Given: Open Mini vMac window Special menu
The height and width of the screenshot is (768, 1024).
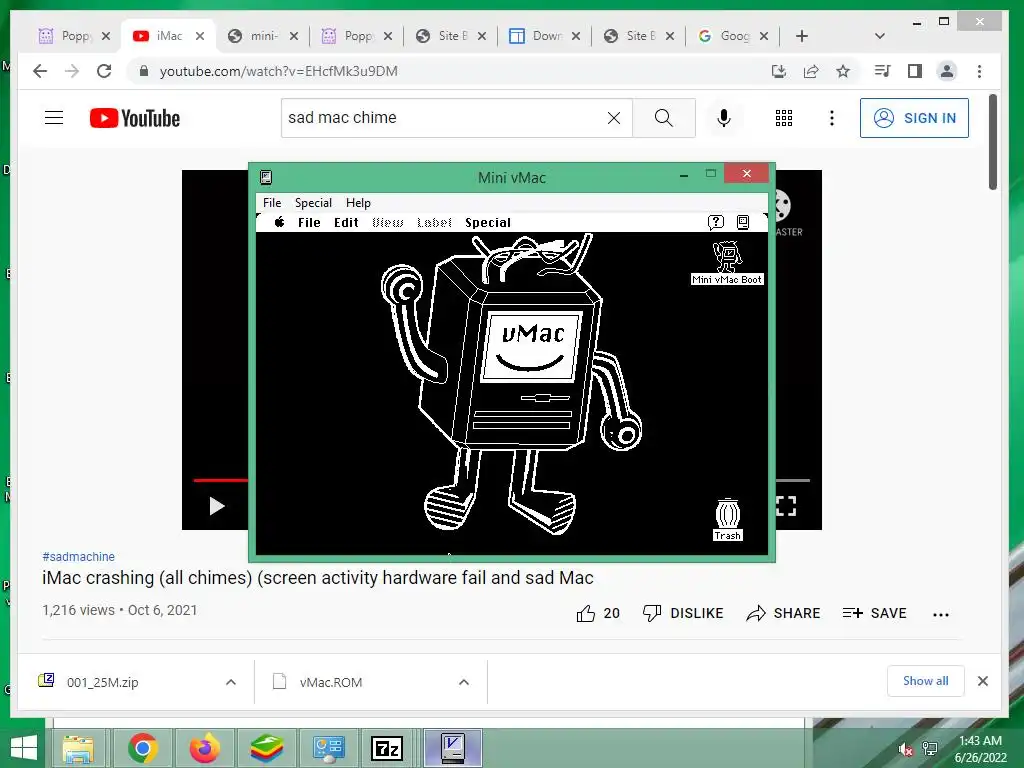Looking at the screenshot, I should click(313, 202).
